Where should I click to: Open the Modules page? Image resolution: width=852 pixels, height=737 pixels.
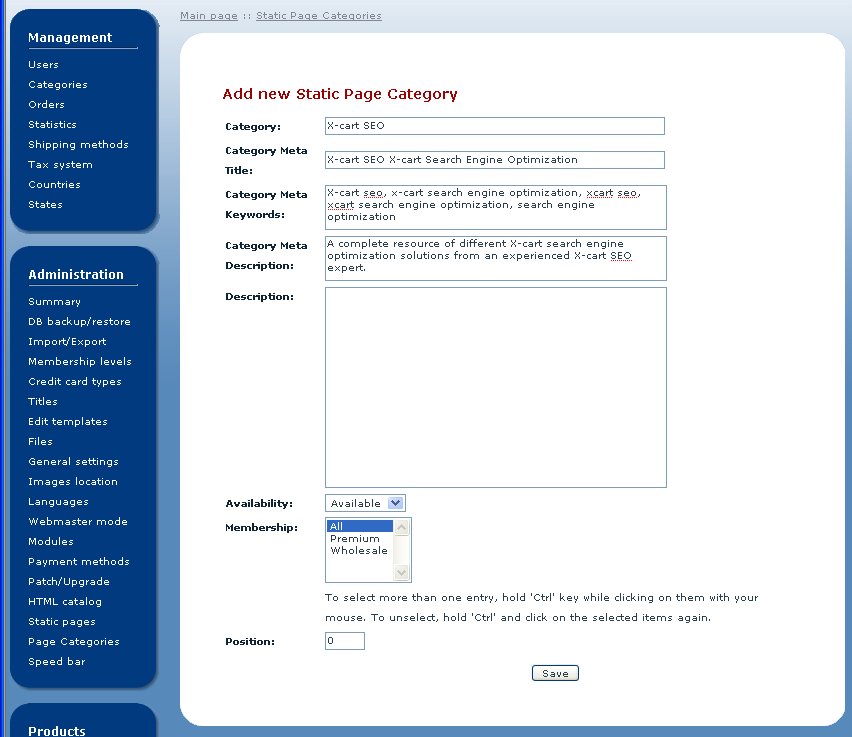(51, 542)
